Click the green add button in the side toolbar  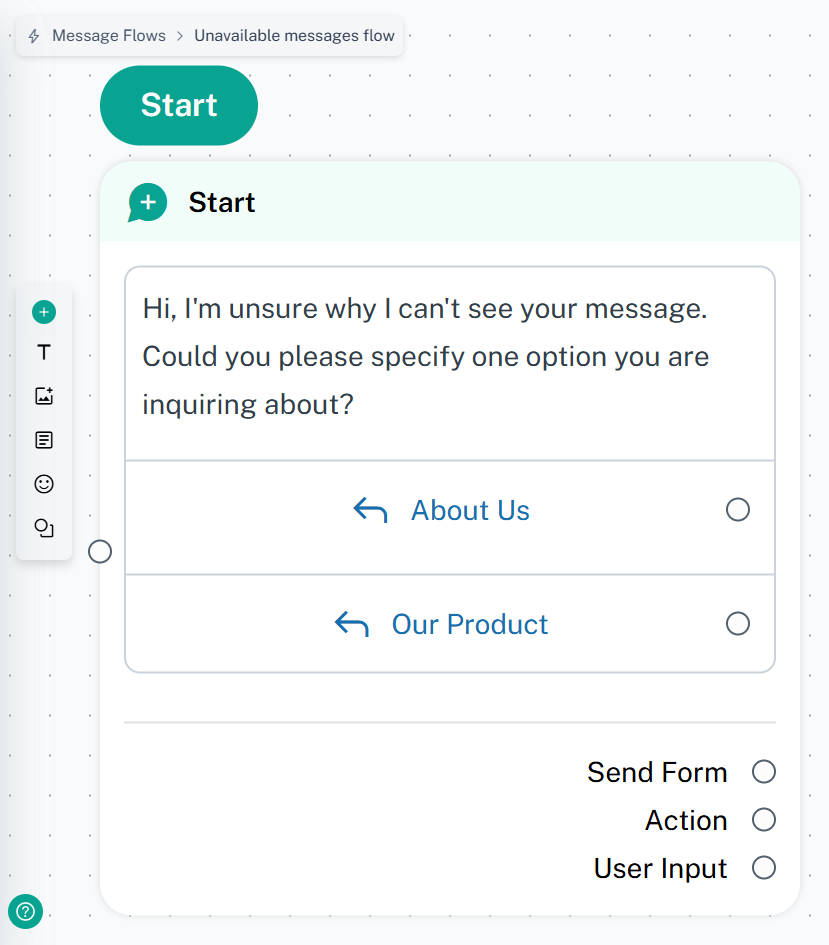point(44,313)
